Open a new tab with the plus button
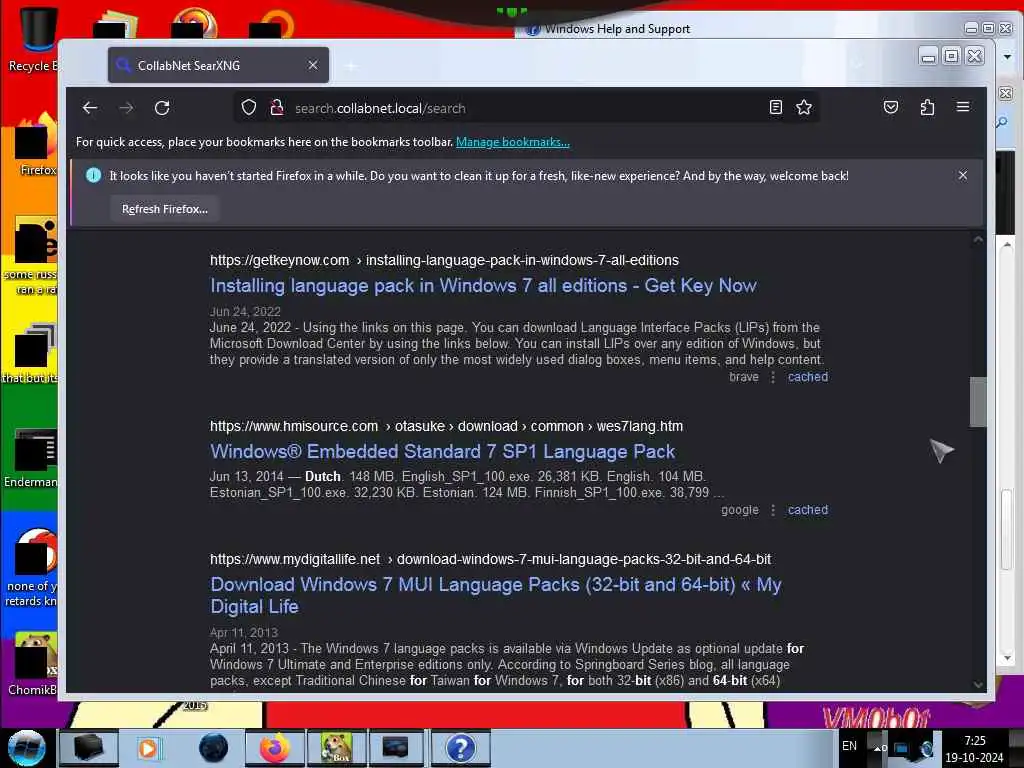Screen dimensions: 1024x768 click(351, 66)
